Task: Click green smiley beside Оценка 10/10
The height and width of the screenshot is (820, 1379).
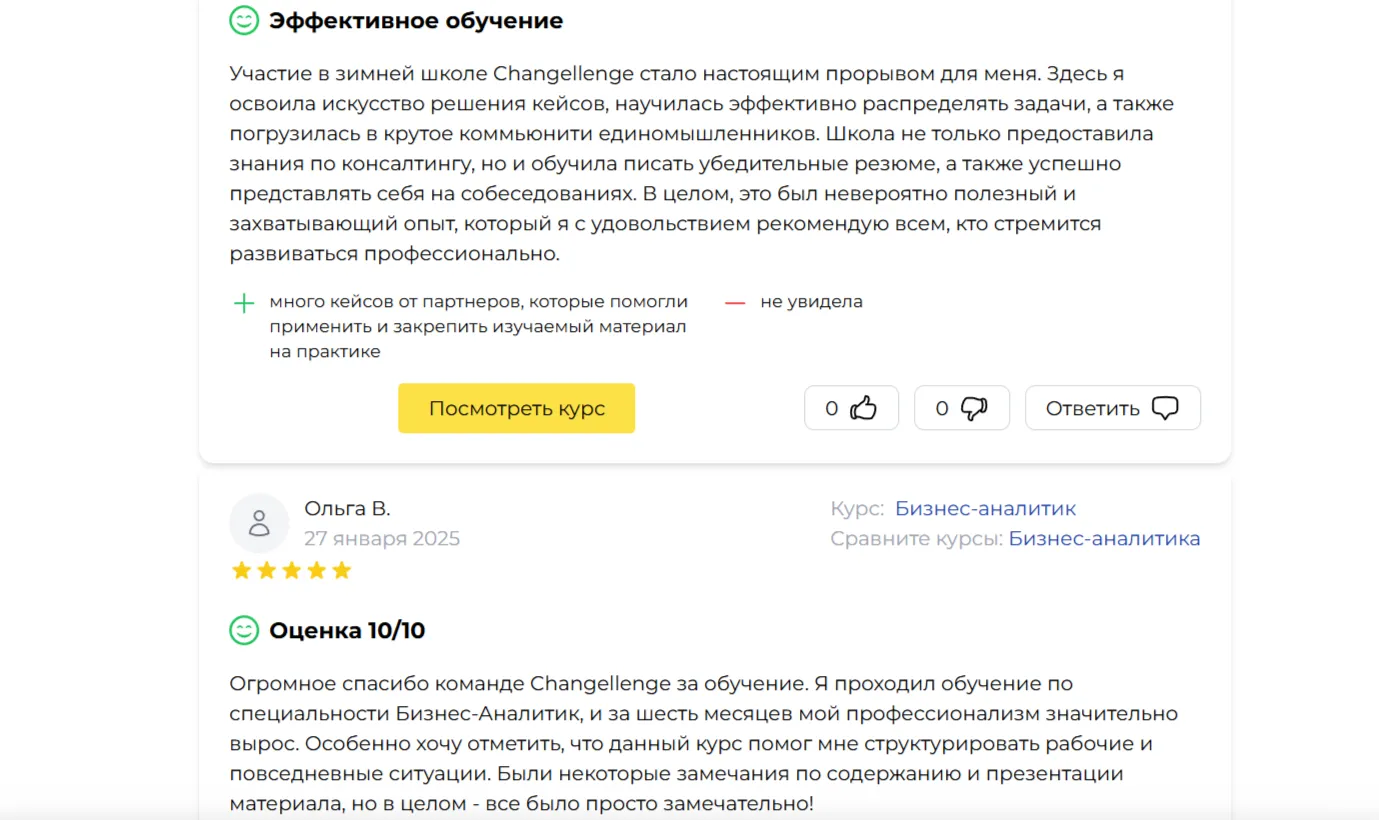Action: pyautogui.click(x=244, y=630)
